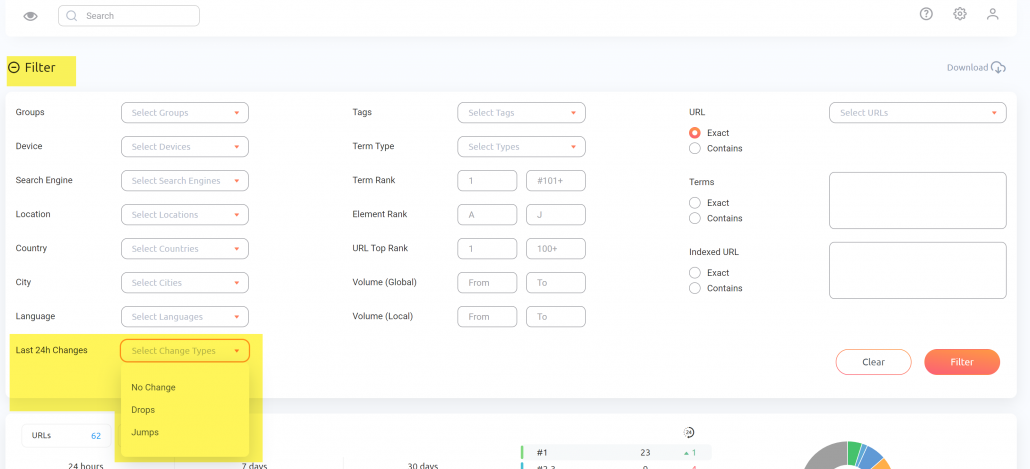1030x469 pixels.
Task: Click the magnifier icon in Search box
Action: point(72,16)
